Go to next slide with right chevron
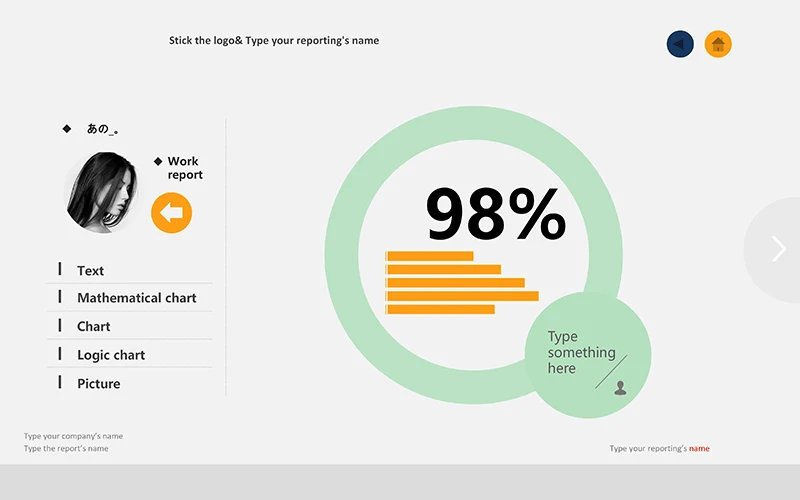800x500 pixels. [x=779, y=249]
